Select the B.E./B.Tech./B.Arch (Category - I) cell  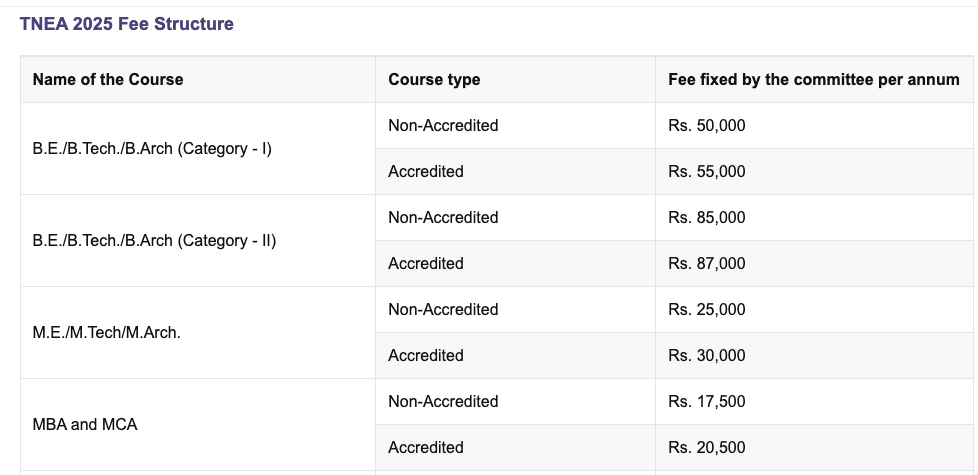152,149
